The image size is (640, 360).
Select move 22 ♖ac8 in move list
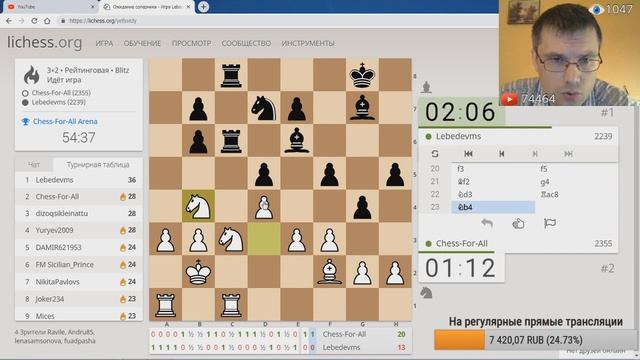point(576,194)
